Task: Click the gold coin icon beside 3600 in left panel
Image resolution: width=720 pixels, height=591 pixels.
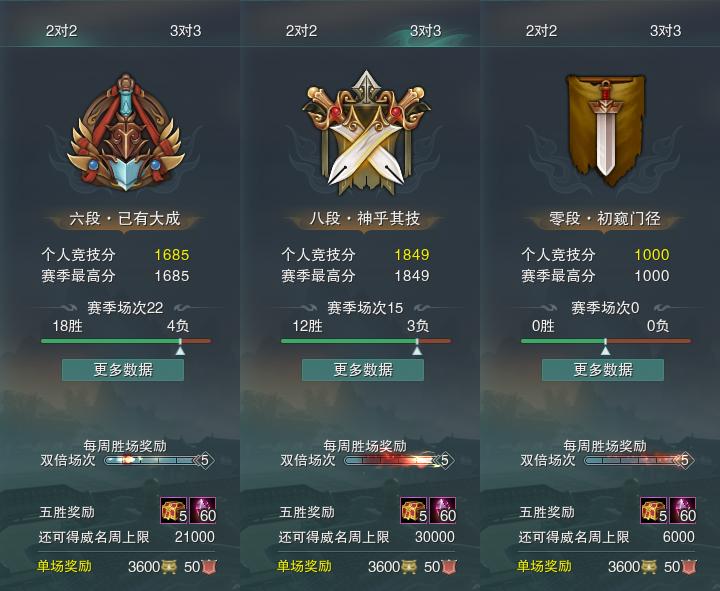Action: pyautogui.click(x=169, y=567)
